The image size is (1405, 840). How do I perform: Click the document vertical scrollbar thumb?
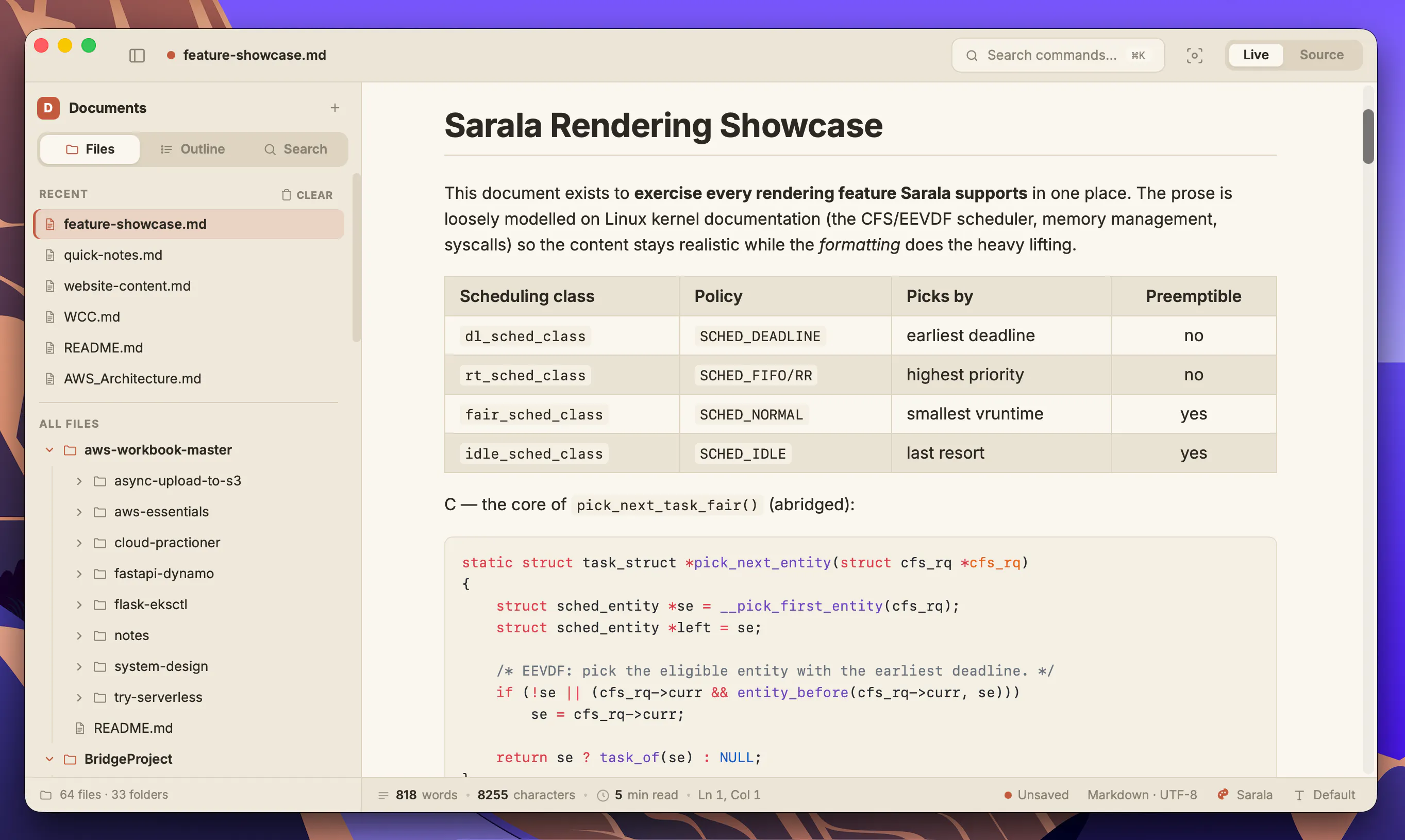[x=1368, y=136]
